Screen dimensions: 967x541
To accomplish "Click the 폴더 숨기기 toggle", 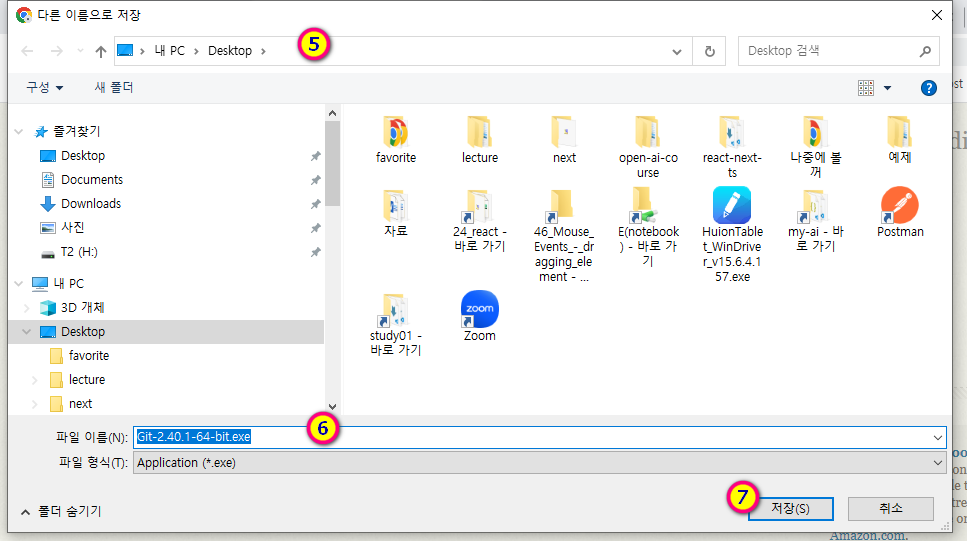I will click(x=61, y=511).
